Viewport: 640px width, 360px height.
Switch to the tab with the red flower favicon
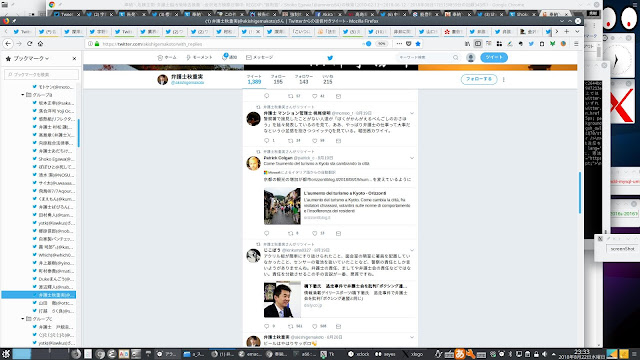[x=453, y=31]
